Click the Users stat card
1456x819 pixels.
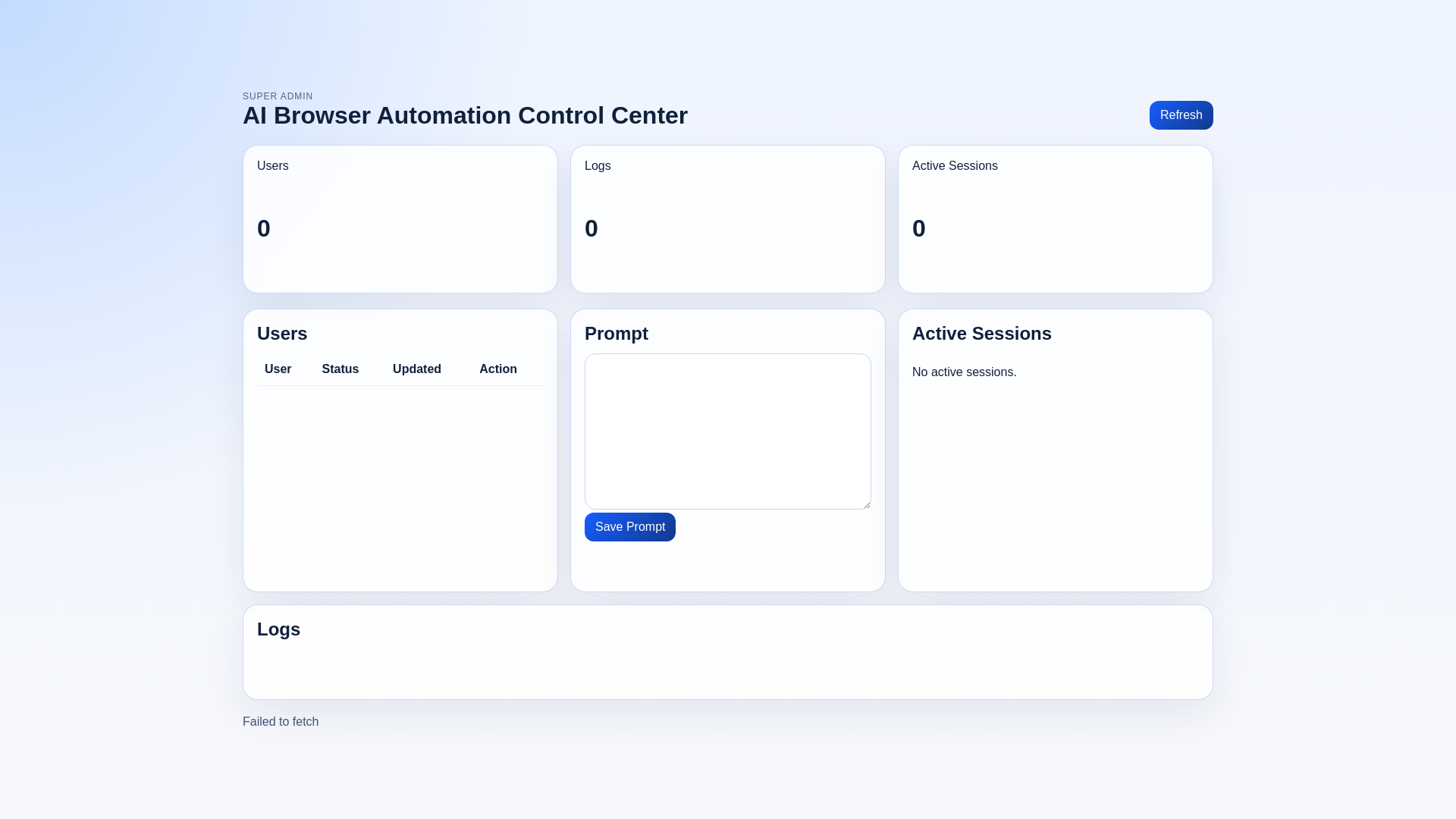[x=400, y=219]
